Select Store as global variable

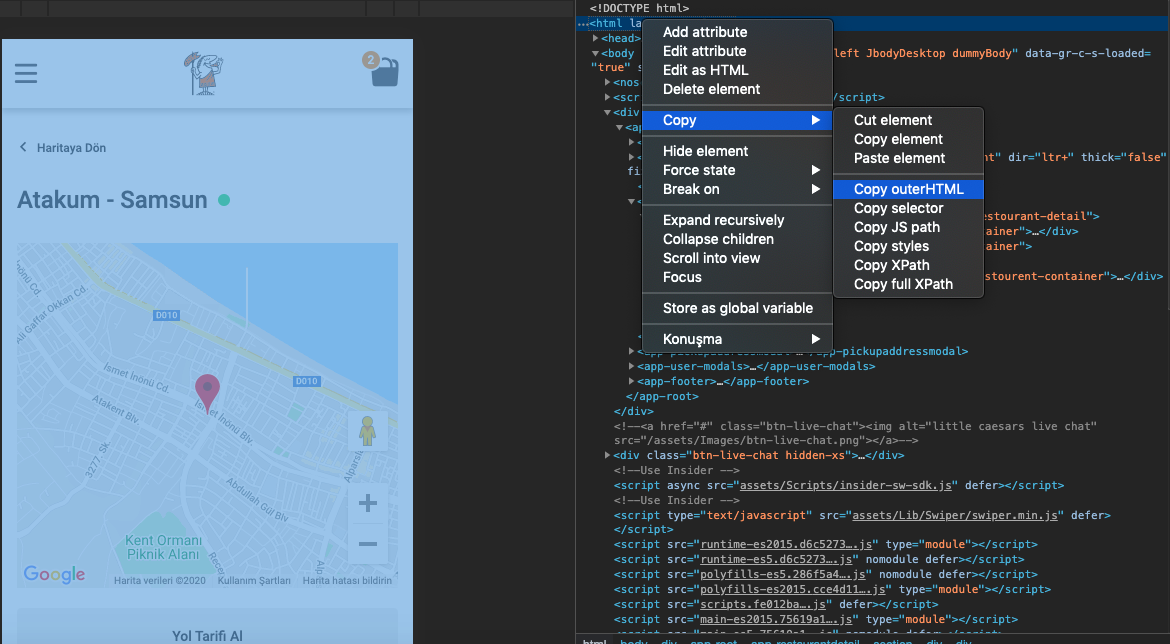click(737, 308)
